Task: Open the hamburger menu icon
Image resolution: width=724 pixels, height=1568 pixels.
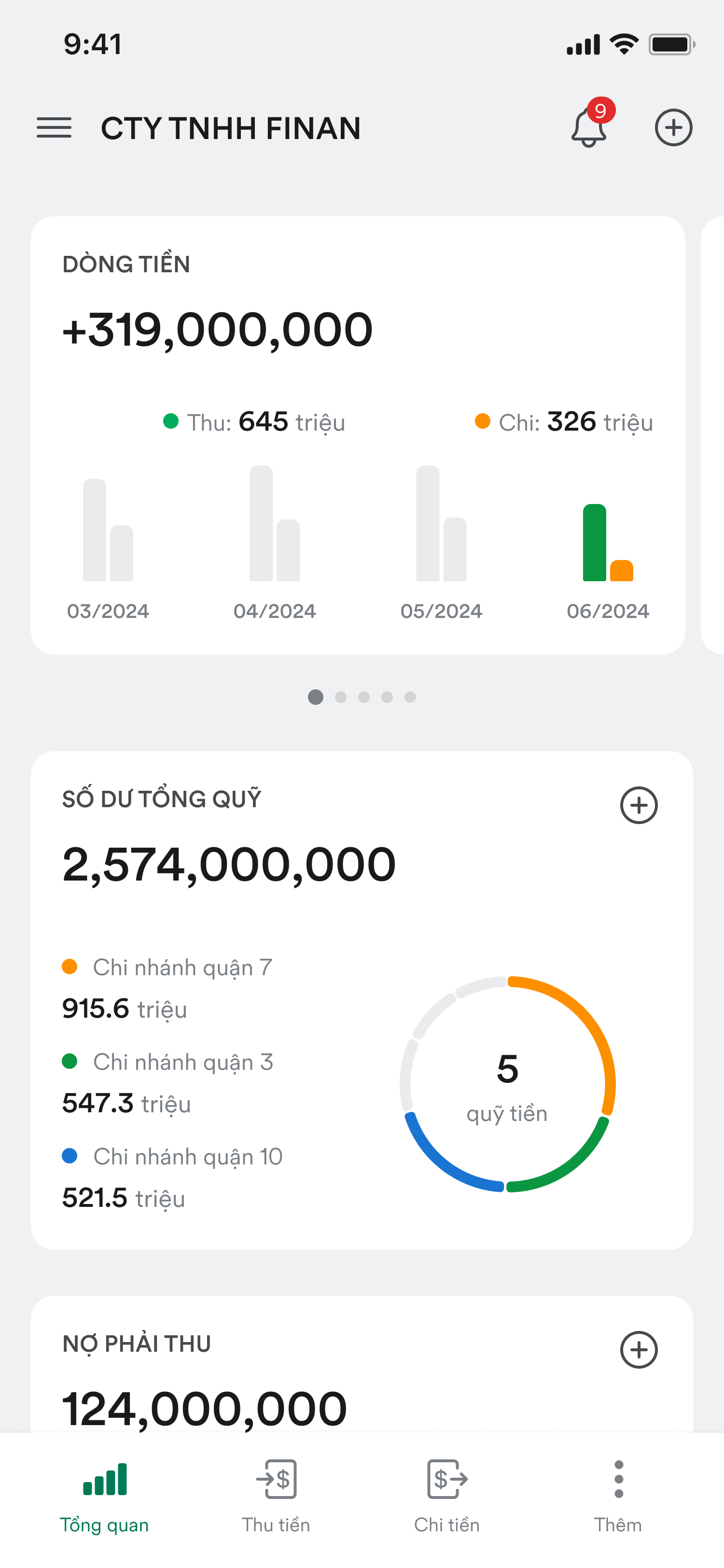Action: pos(54,128)
